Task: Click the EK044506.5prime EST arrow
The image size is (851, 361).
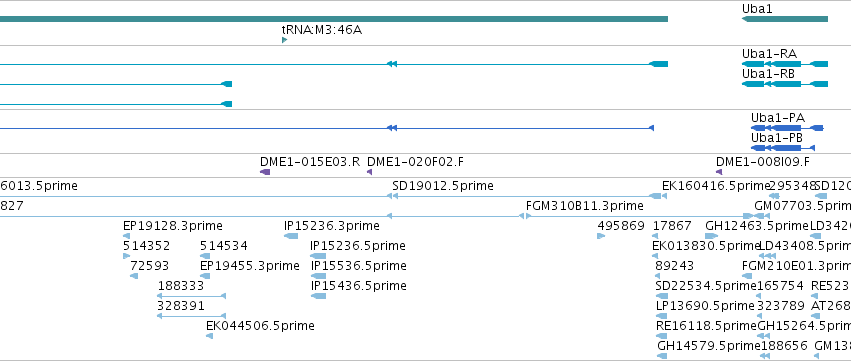Action: point(209,336)
